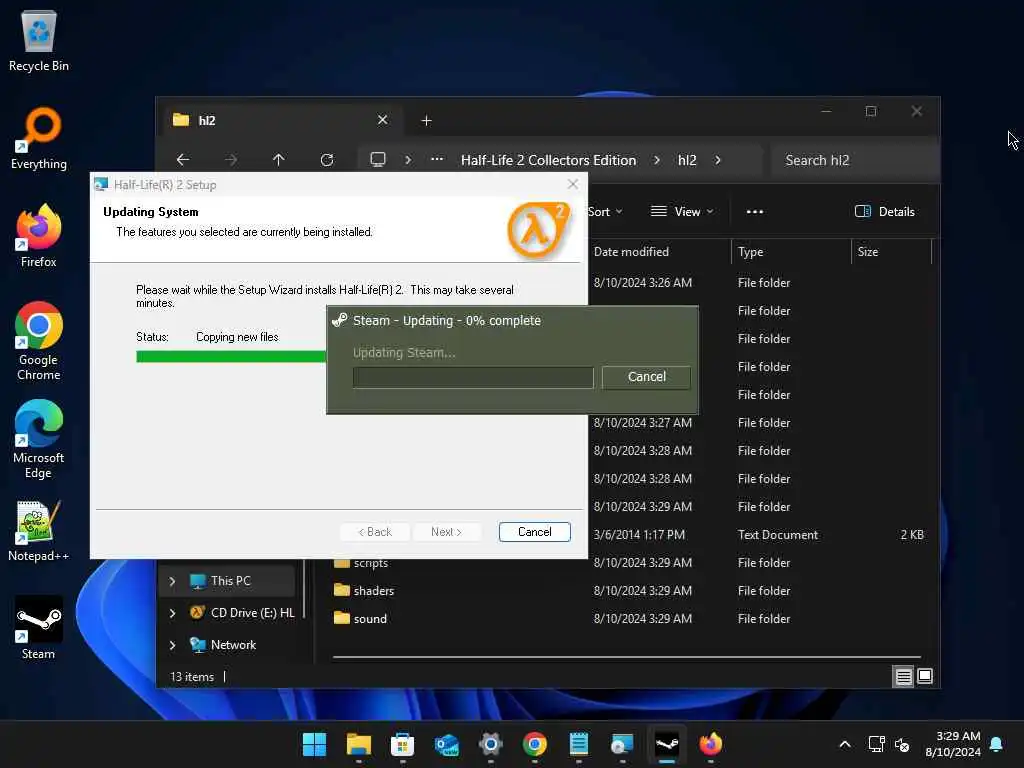Close the Half-Life(R) 2 Setup dialog
Screen dimensions: 1024x768
pos(573,184)
